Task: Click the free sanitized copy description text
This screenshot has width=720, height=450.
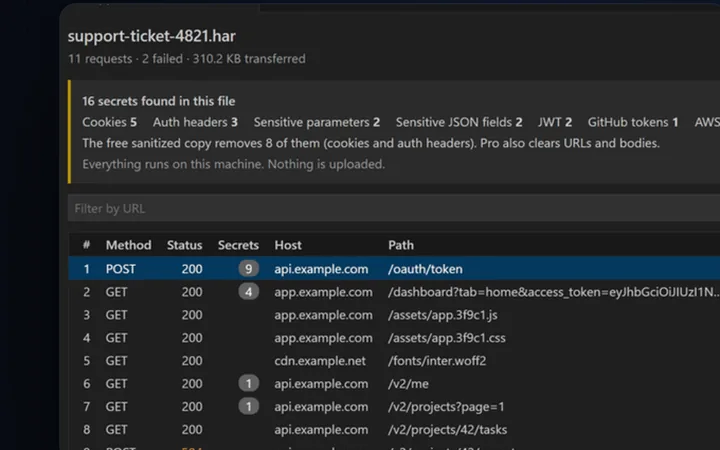Action: pyautogui.click(x=371, y=143)
